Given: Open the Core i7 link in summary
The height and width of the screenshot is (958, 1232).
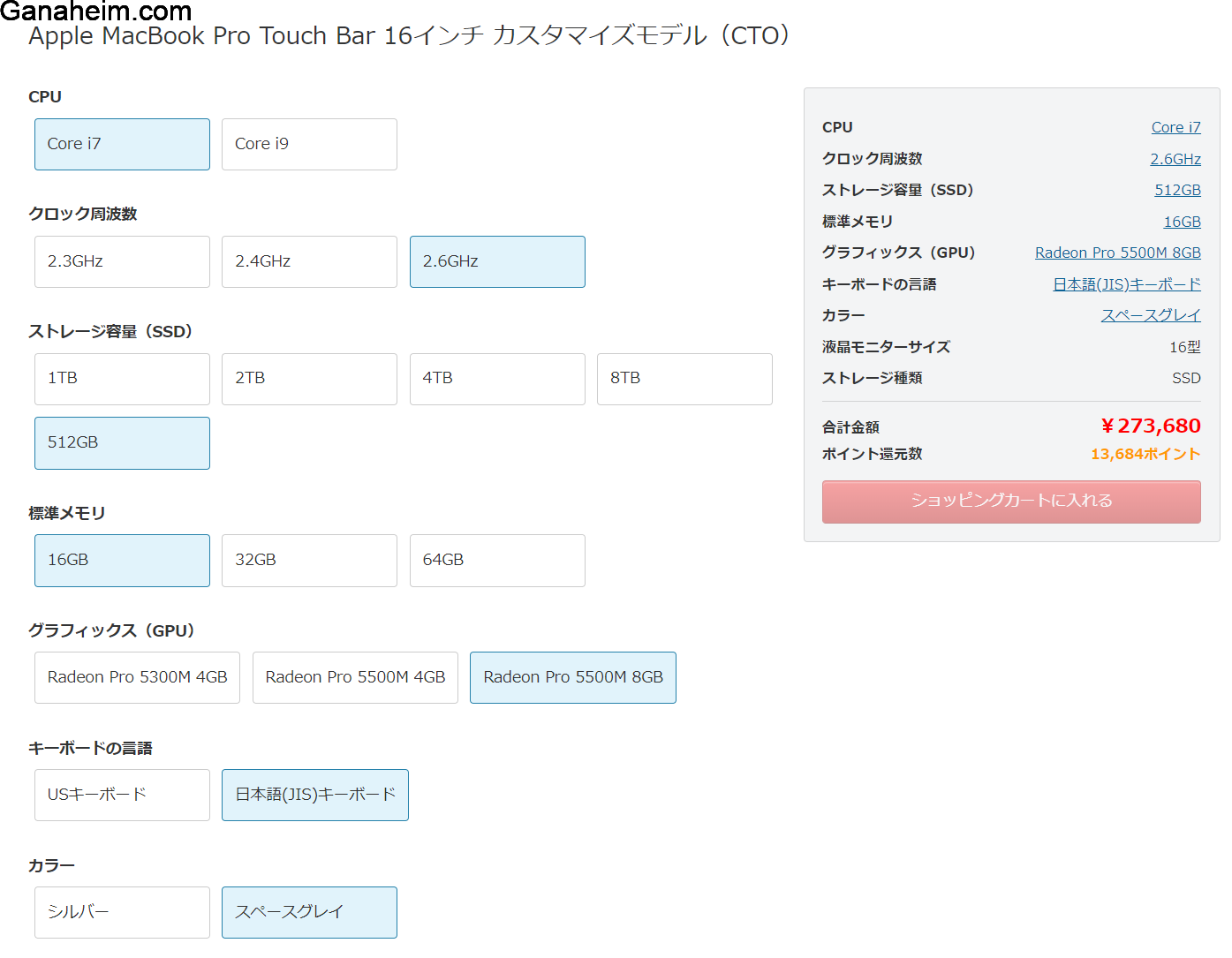Looking at the screenshot, I should (x=1175, y=128).
